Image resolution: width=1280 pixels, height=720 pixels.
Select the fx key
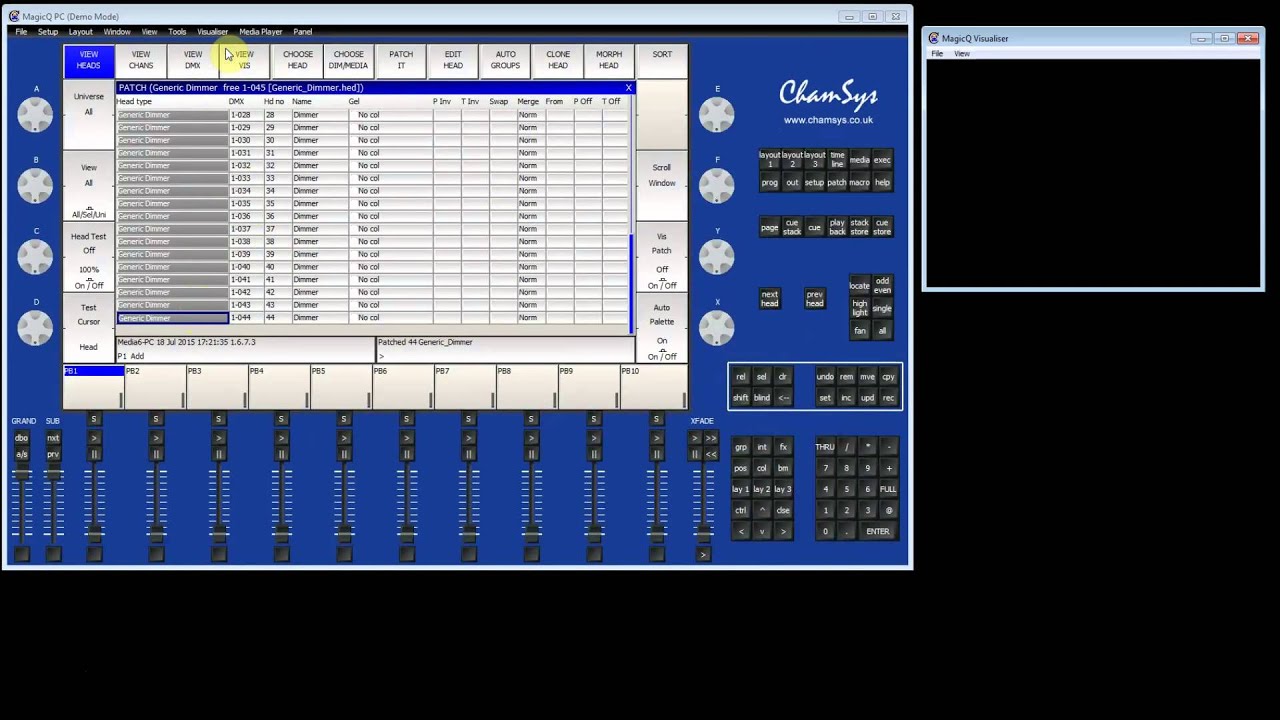click(x=783, y=447)
